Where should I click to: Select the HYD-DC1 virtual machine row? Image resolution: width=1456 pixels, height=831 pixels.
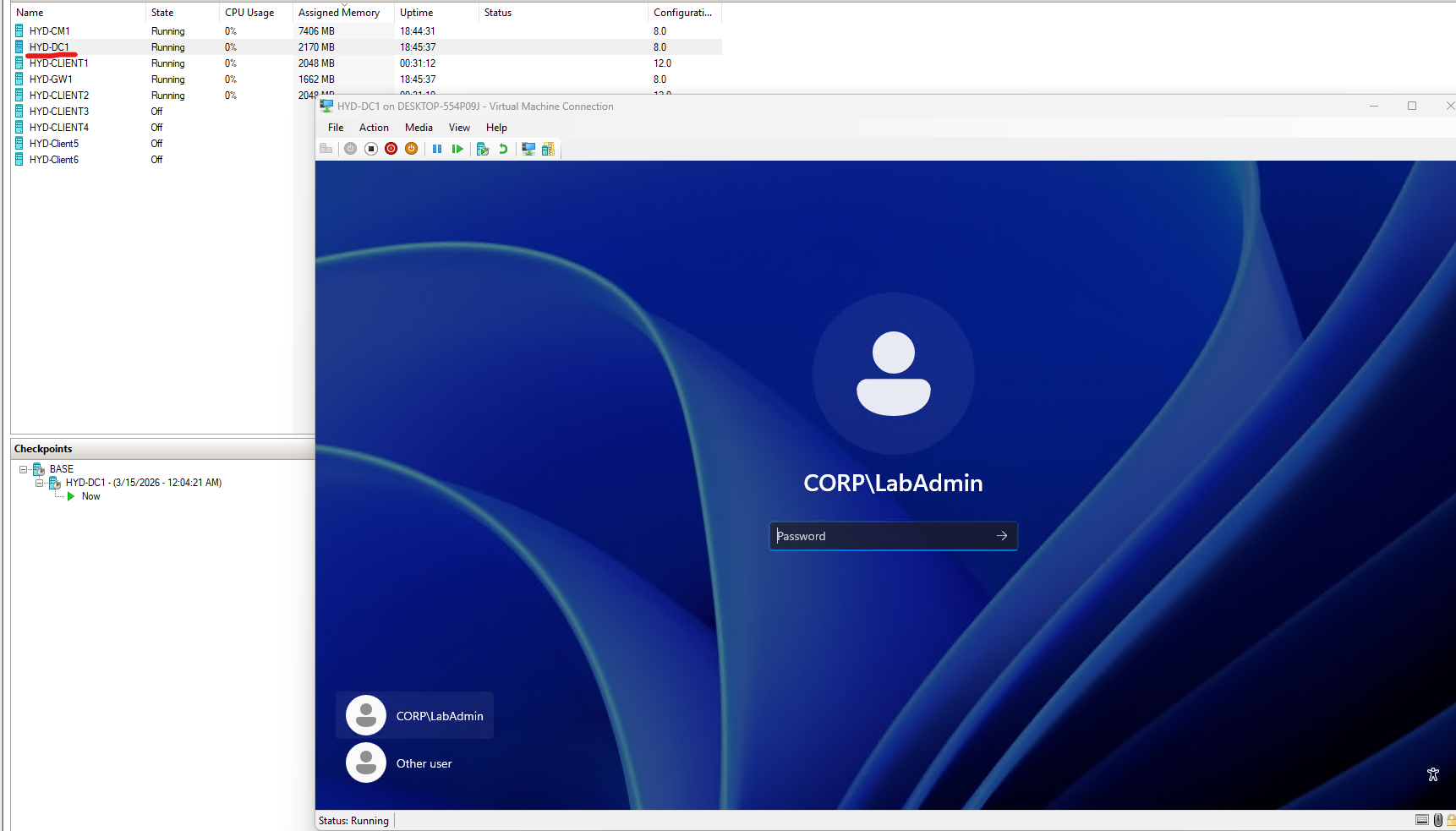point(367,47)
